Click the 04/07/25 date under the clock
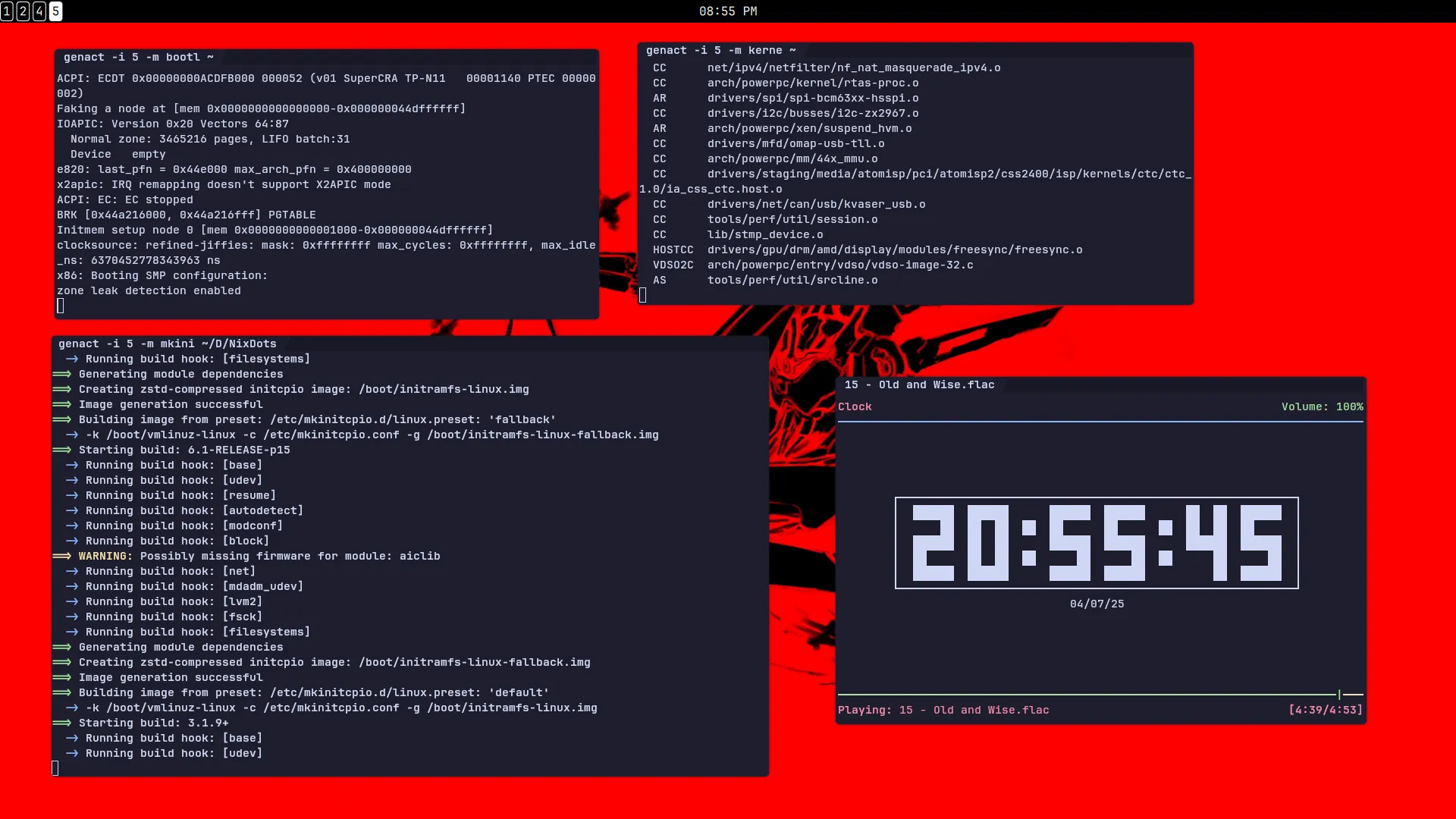The width and height of the screenshot is (1456, 819). [x=1097, y=604]
